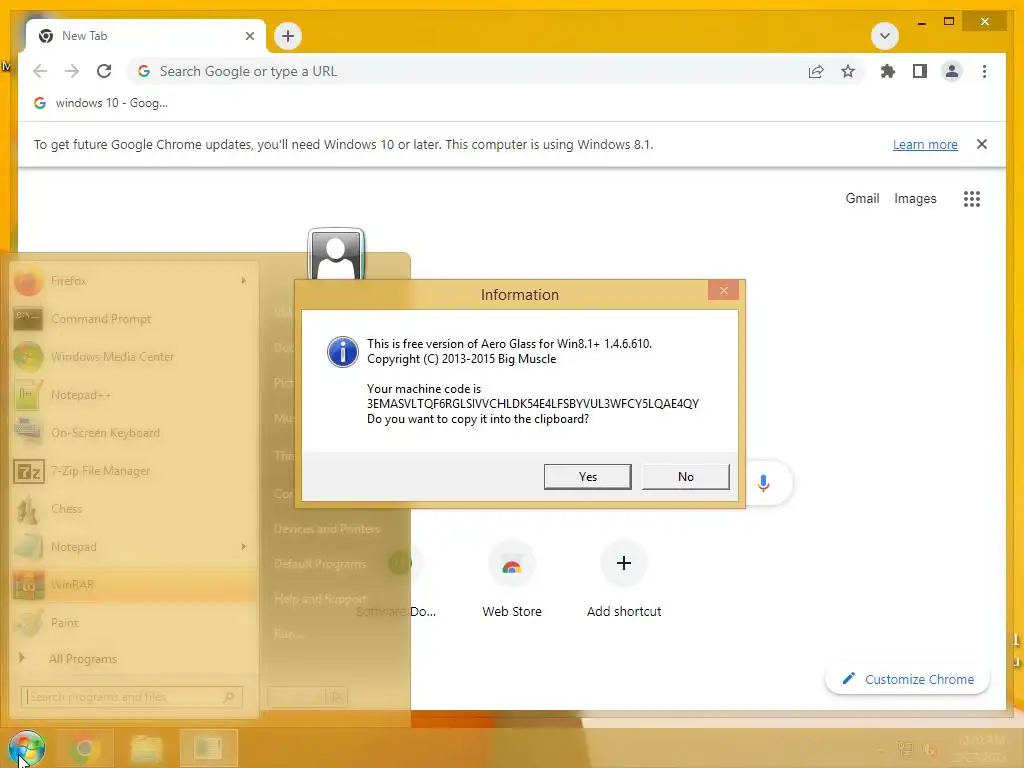Toggle the Chrome side panel
This screenshot has width=1024, height=768.
point(920,71)
